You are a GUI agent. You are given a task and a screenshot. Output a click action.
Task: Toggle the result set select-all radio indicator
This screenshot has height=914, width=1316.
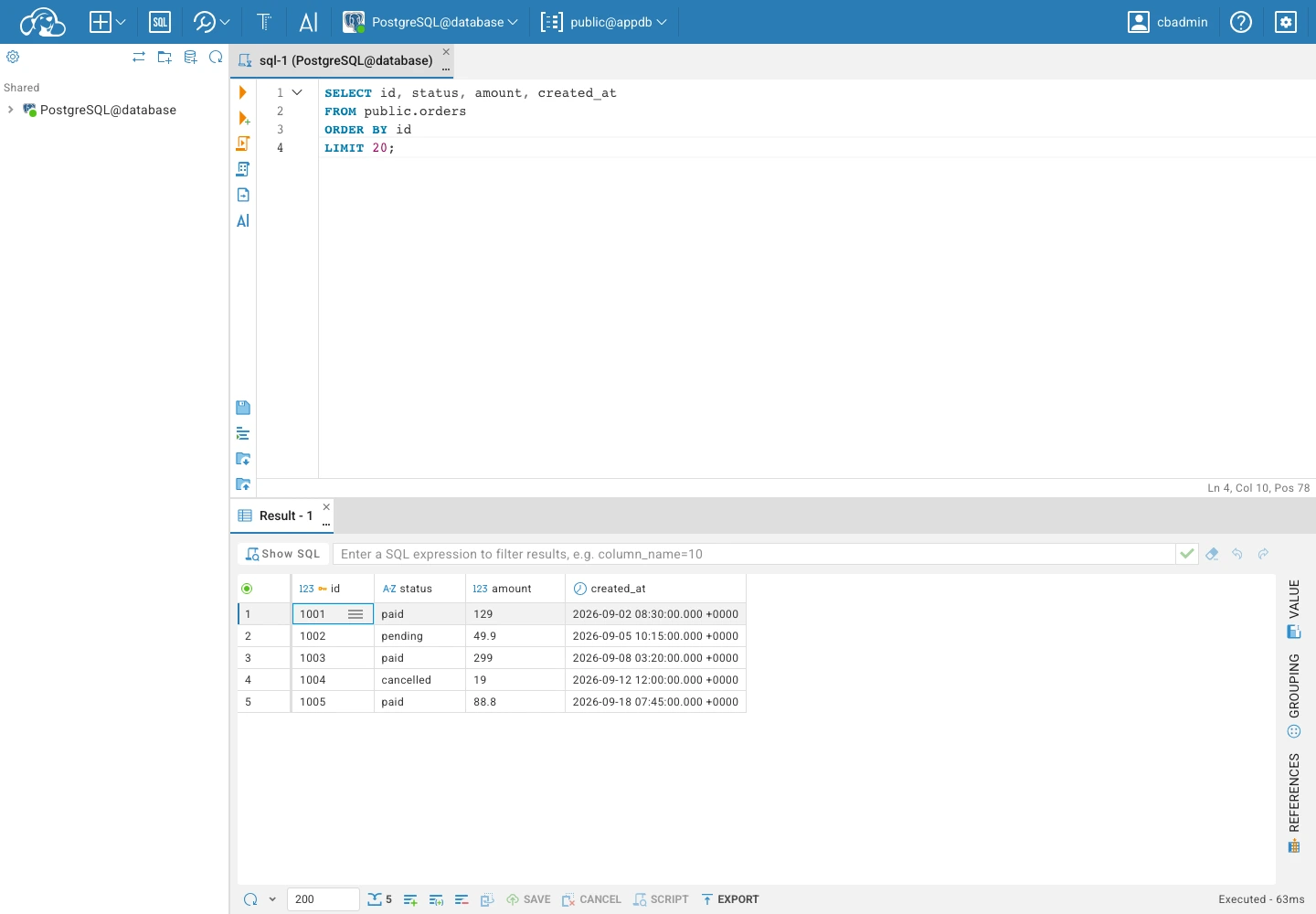(247, 589)
